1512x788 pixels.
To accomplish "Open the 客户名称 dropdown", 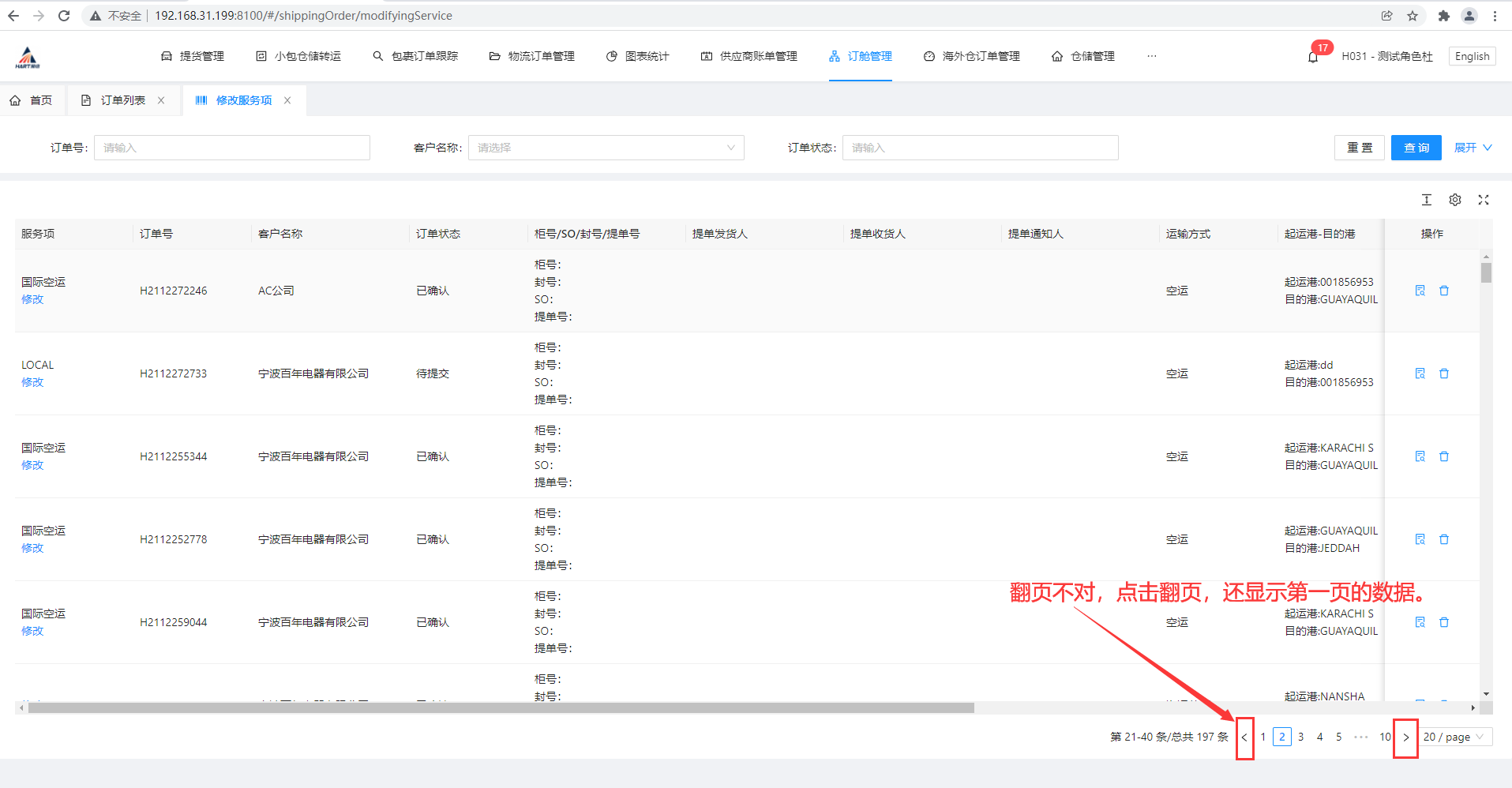I will point(606,148).
